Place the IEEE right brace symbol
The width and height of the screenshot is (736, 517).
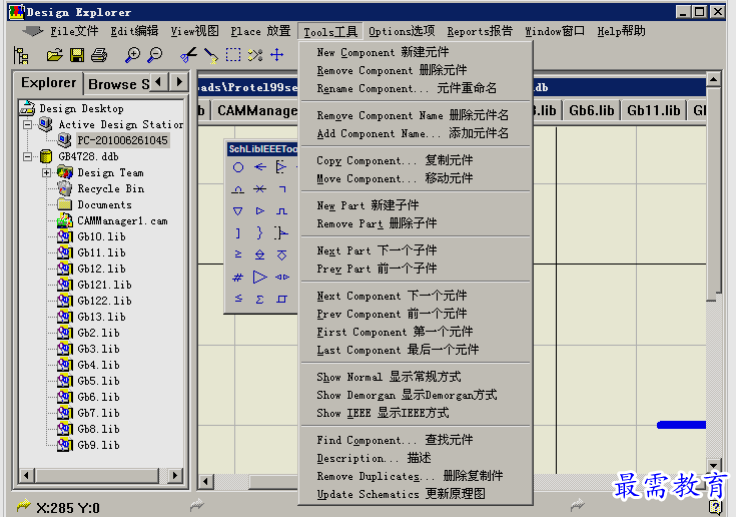click(x=260, y=232)
